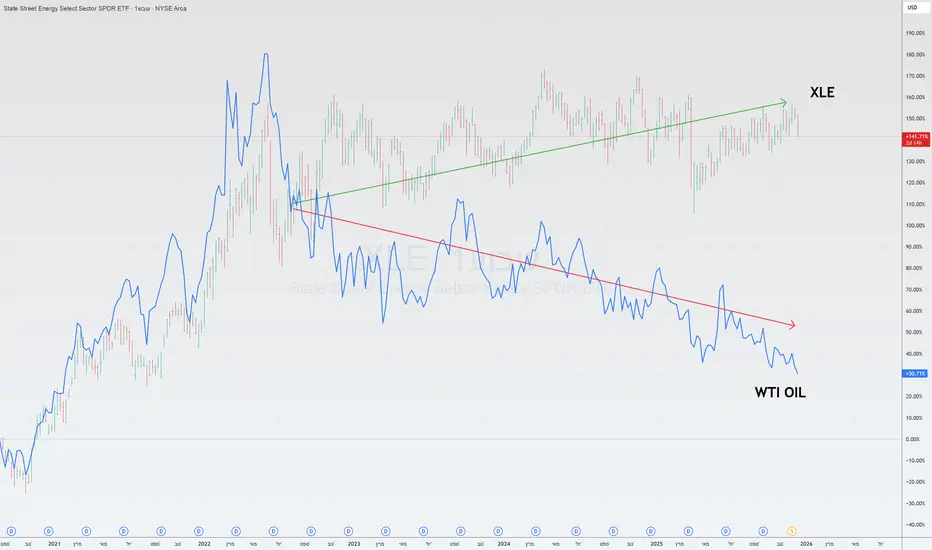Click the -30.00% scale label

[x=915, y=504]
